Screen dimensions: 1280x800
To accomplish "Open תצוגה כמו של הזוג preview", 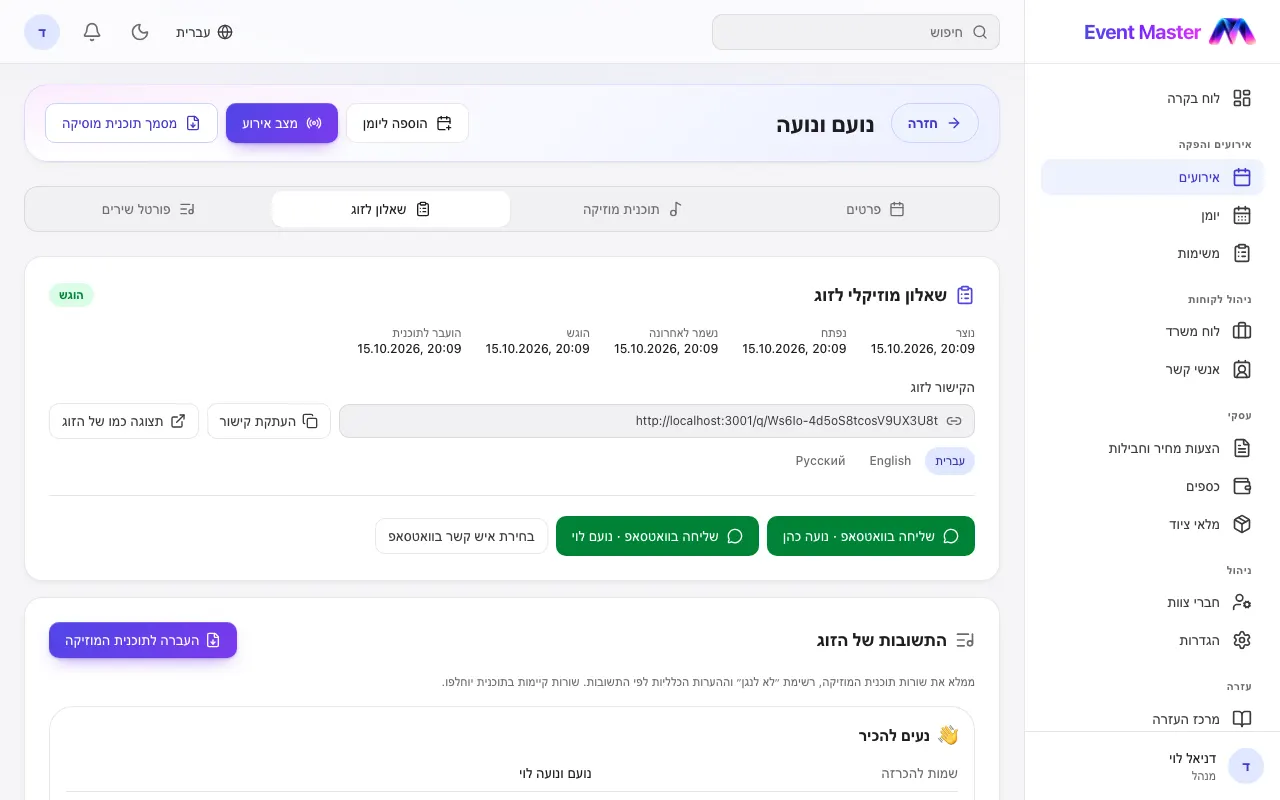I will tap(124, 421).
